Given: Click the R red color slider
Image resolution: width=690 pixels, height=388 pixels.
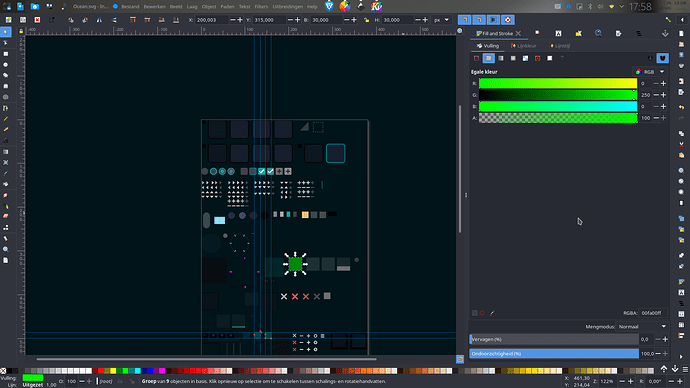Looking at the screenshot, I should pos(558,83).
